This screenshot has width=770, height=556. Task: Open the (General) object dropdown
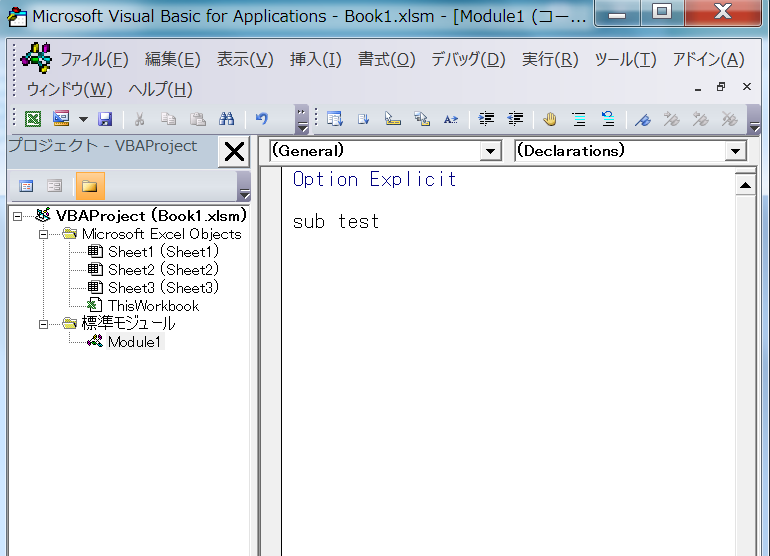coord(490,151)
